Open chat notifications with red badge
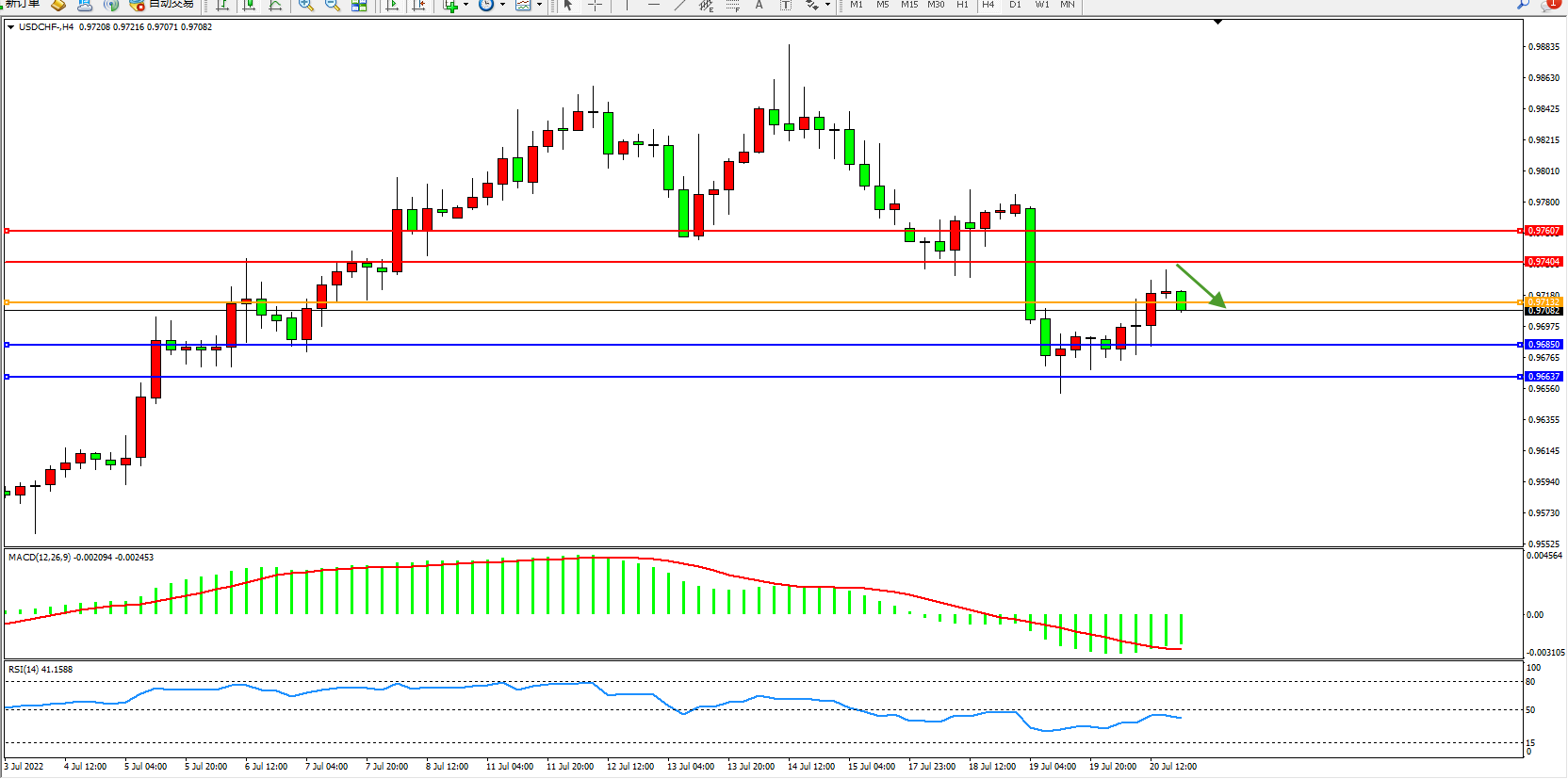1568x779 pixels. (x=1548, y=5)
